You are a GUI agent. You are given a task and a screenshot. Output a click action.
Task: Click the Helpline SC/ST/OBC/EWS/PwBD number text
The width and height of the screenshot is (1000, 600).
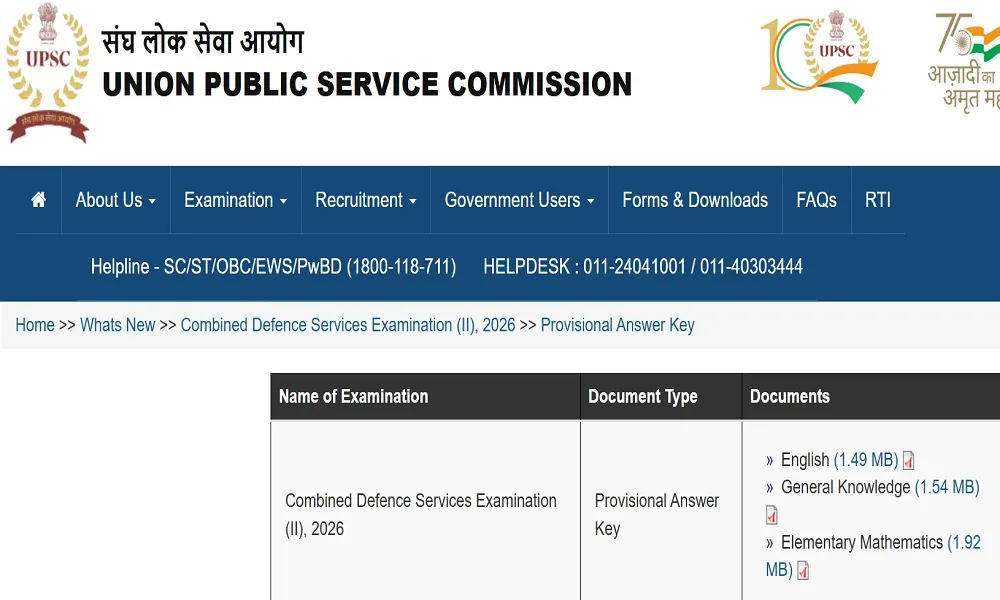pyautogui.click(x=274, y=267)
